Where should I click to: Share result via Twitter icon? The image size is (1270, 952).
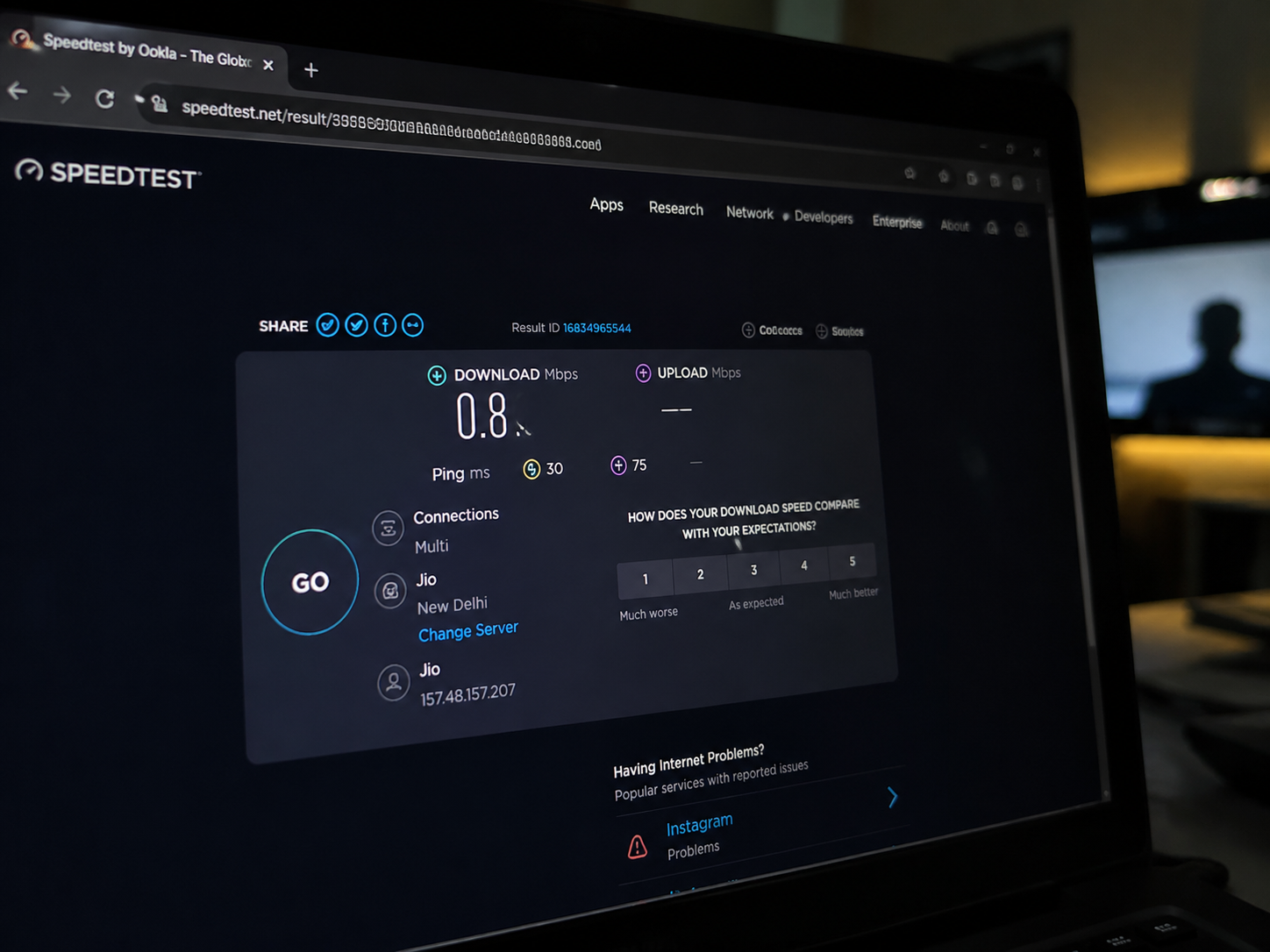click(x=356, y=325)
